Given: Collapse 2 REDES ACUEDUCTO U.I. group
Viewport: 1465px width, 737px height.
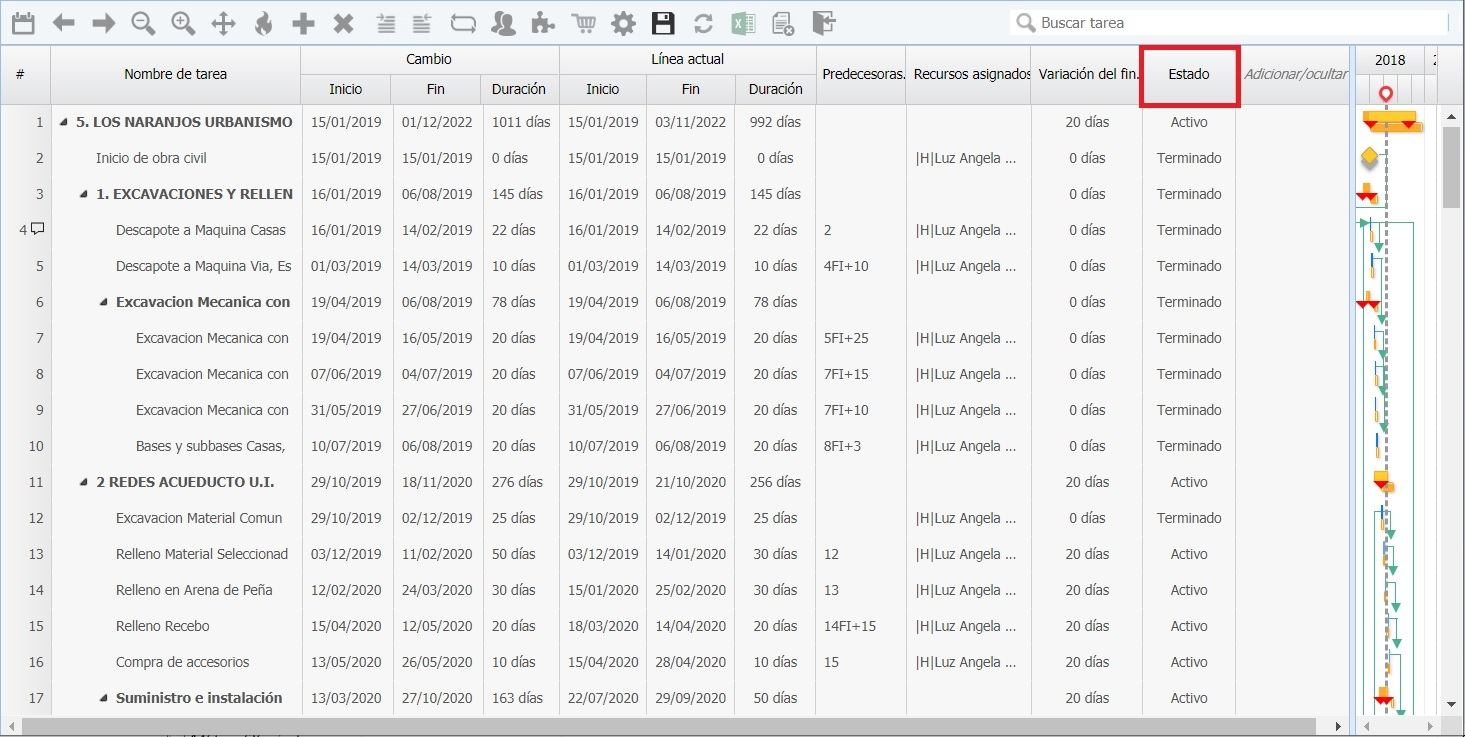Looking at the screenshot, I should click(x=84, y=482).
